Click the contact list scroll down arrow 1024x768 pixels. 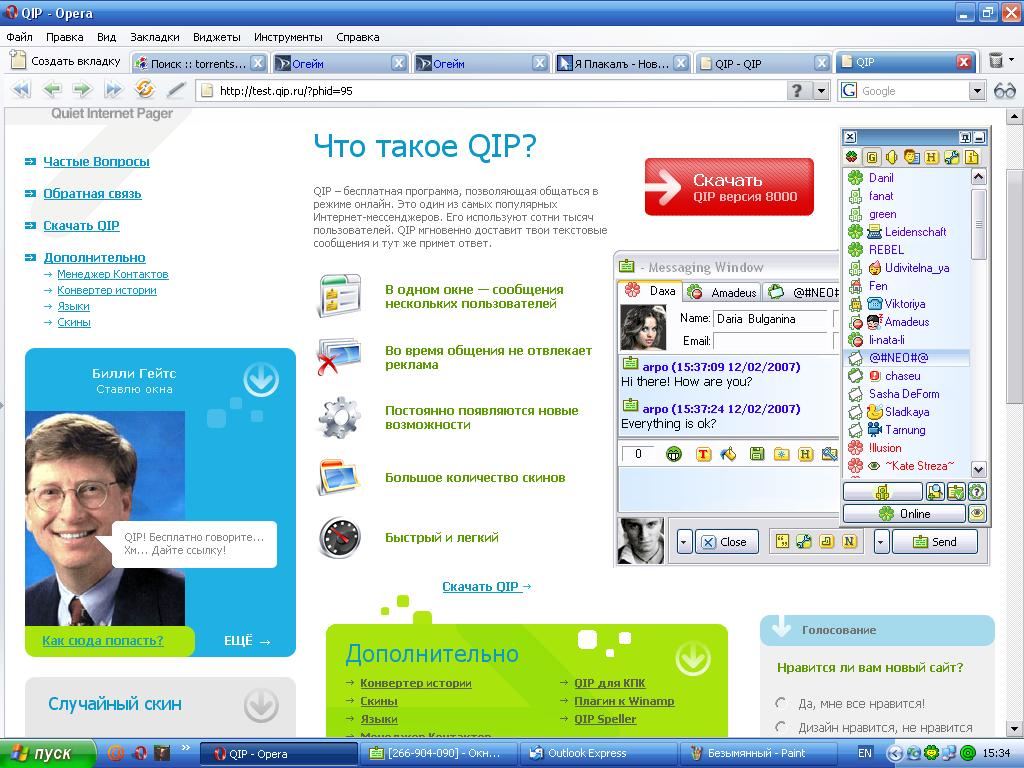coord(978,469)
